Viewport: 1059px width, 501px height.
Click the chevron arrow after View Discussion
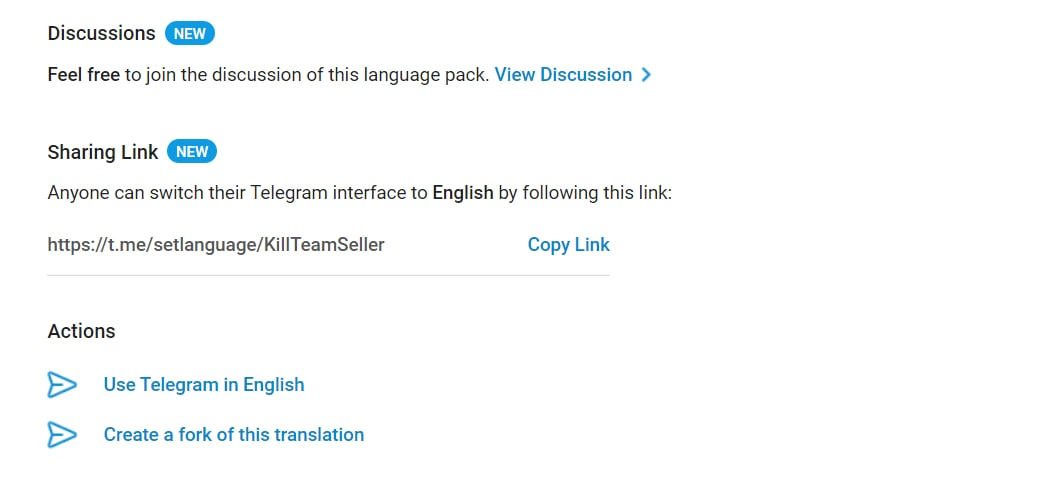(x=646, y=75)
